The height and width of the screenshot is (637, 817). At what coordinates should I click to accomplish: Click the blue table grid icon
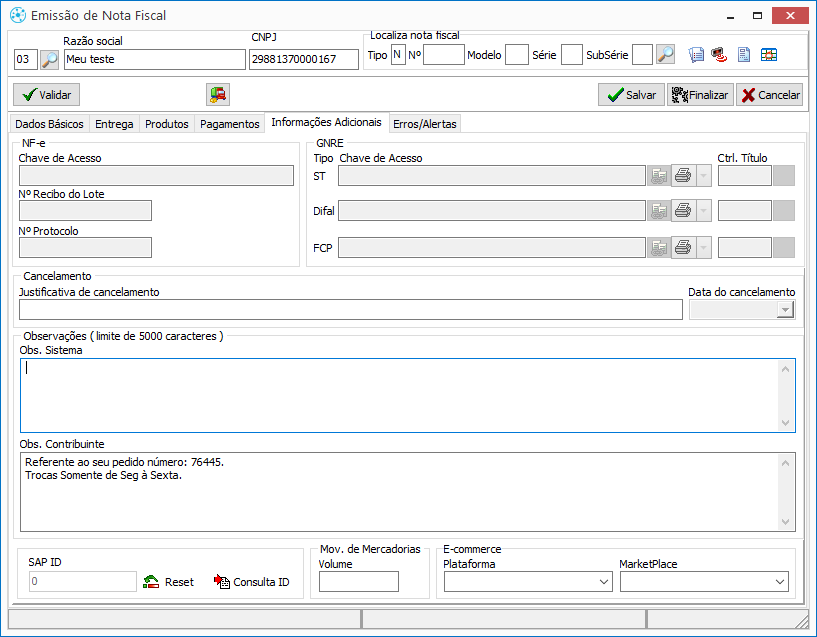(x=769, y=55)
